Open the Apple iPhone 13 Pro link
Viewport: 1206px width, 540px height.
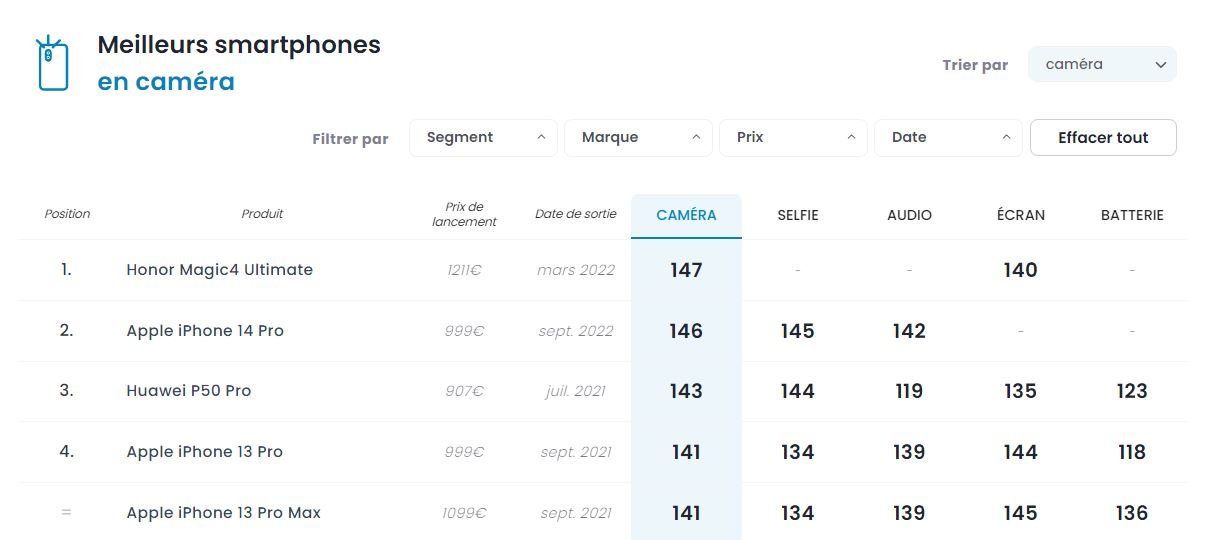pyautogui.click(x=204, y=452)
